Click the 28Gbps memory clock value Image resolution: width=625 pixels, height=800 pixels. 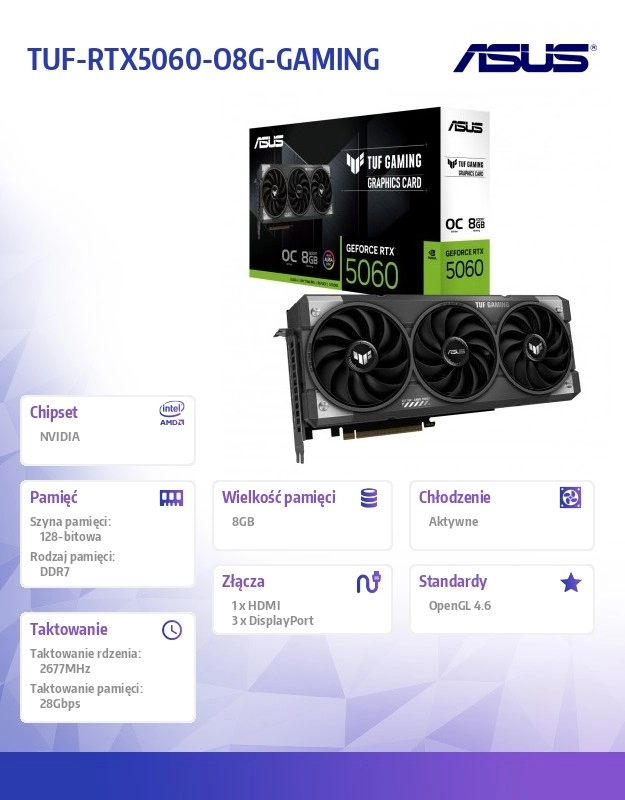point(60,704)
